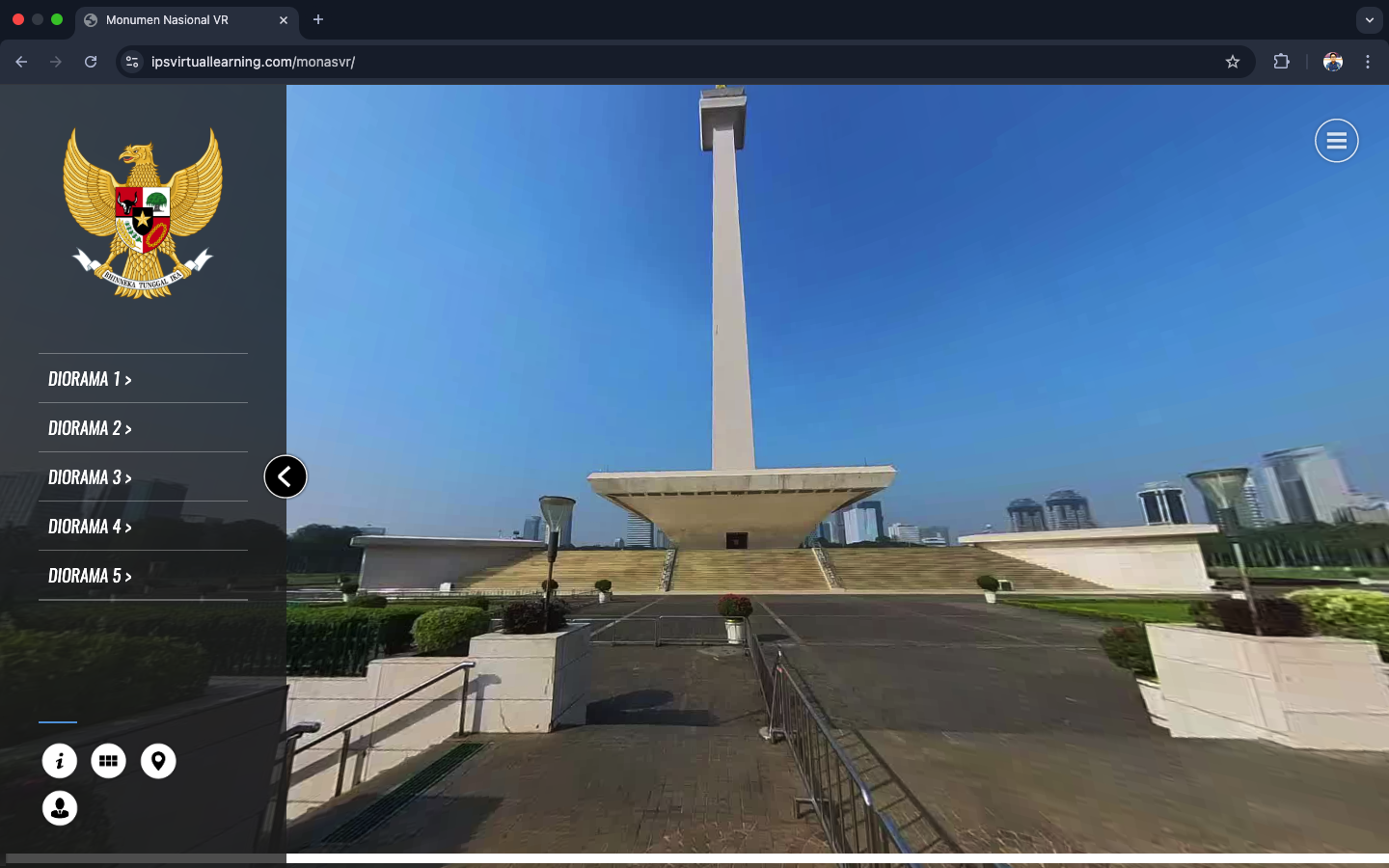Expand the DIORAMA 2 menu item
Image resolution: width=1389 pixels, height=868 pixels.
point(90,428)
